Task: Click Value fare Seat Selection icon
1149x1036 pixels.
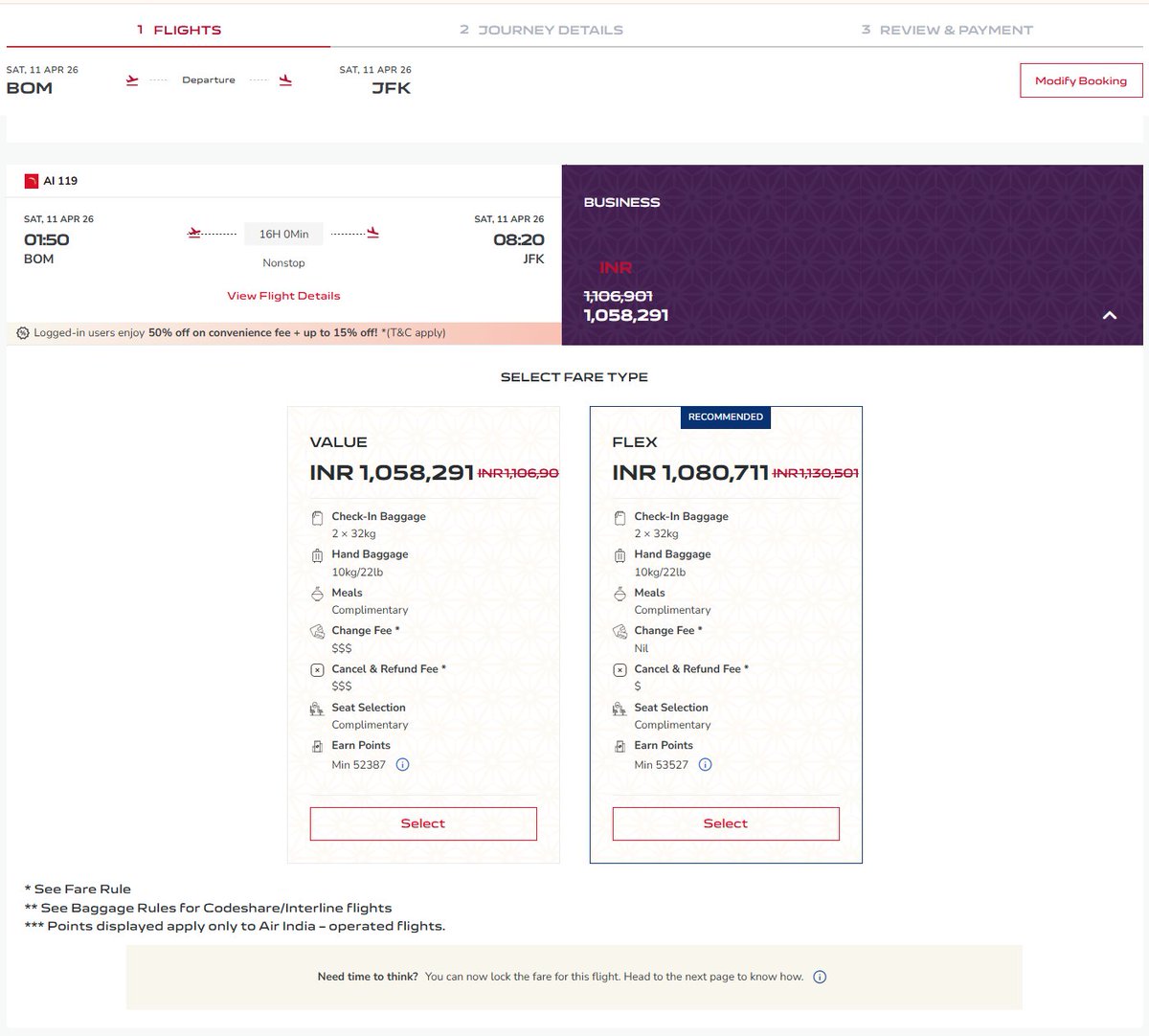Action: coord(318,709)
